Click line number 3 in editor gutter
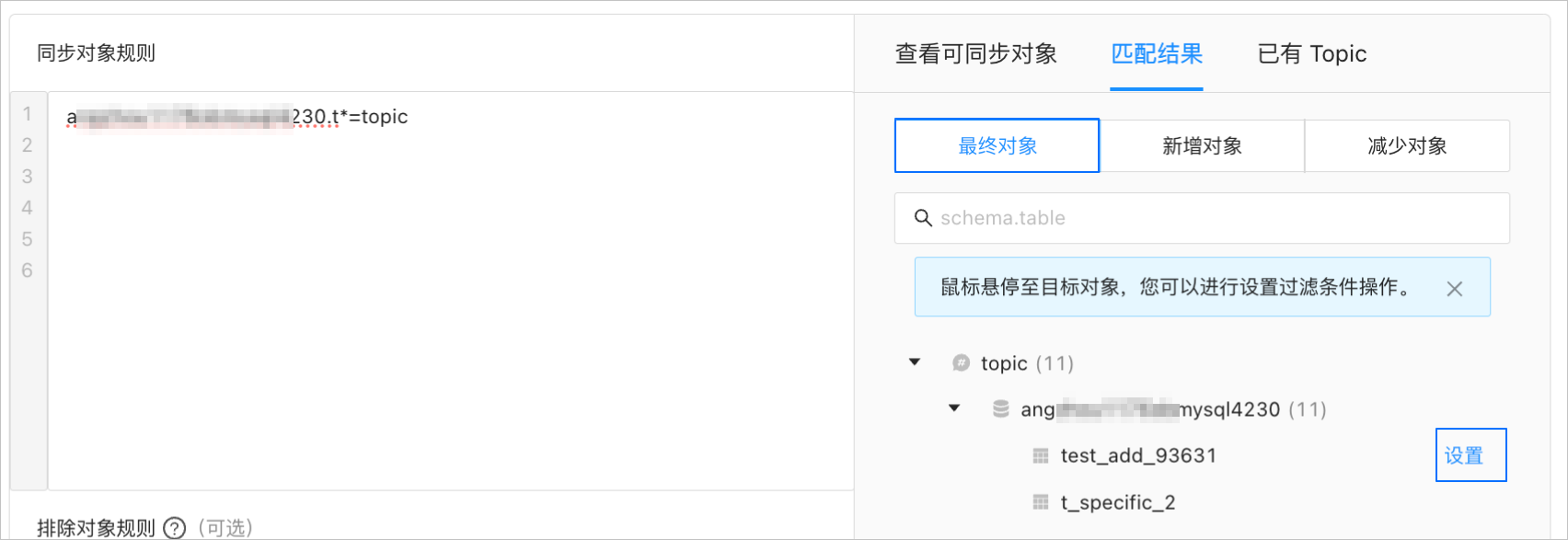 [x=28, y=176]
